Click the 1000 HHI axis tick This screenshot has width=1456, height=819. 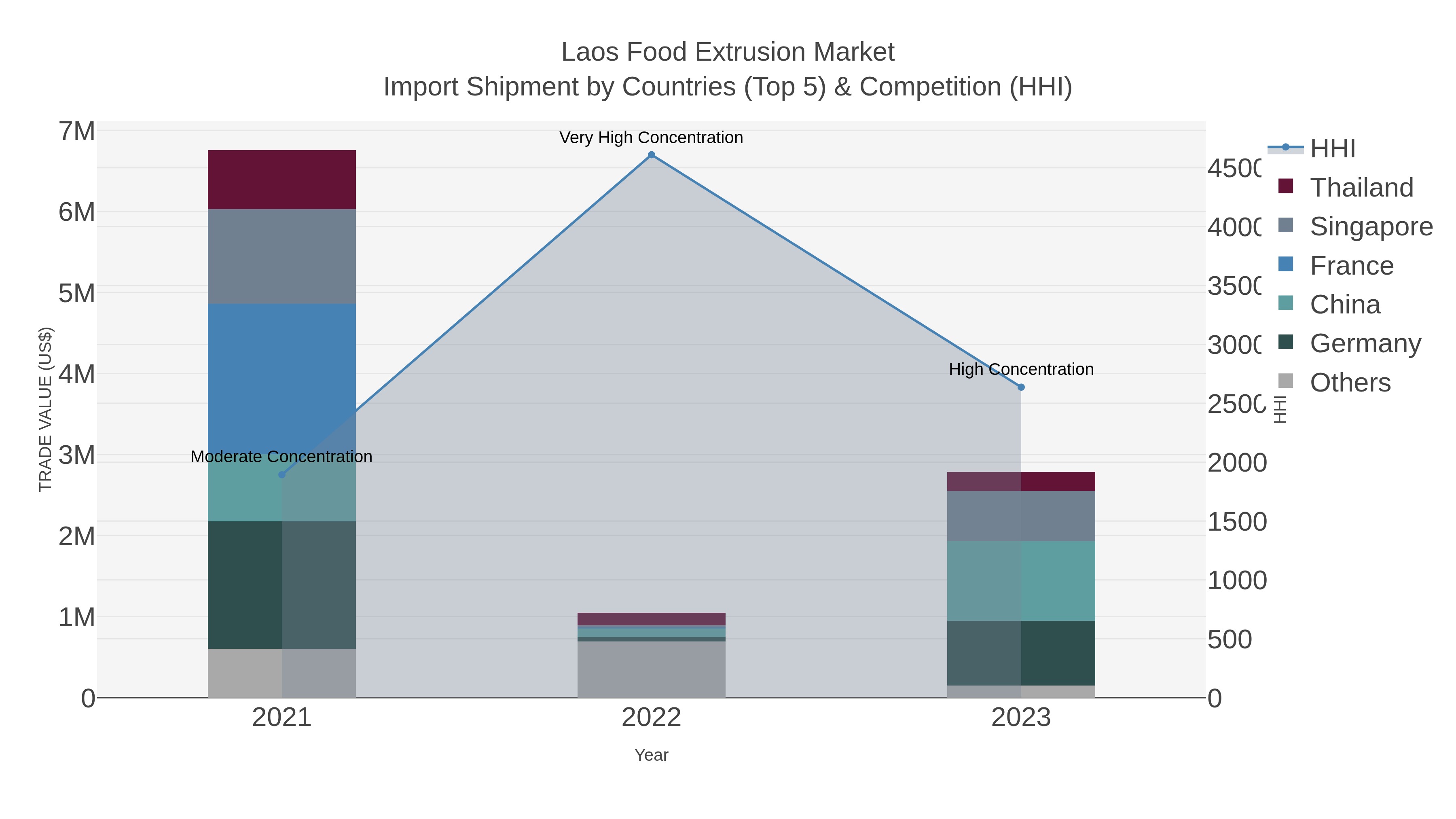coord(1237,580)
